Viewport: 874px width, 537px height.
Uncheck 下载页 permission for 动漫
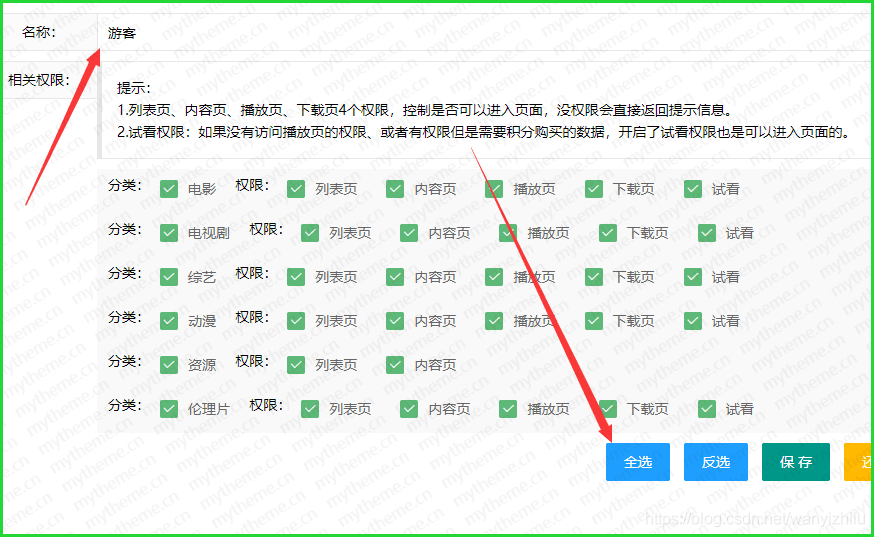(x=594, y=321)
